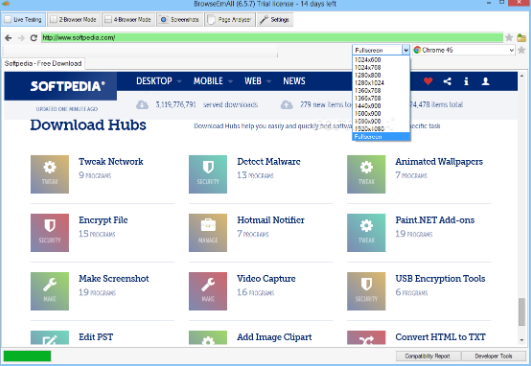
Task: Open the Animated Wallpapers hub link
Action: click(x=439, y=162)
